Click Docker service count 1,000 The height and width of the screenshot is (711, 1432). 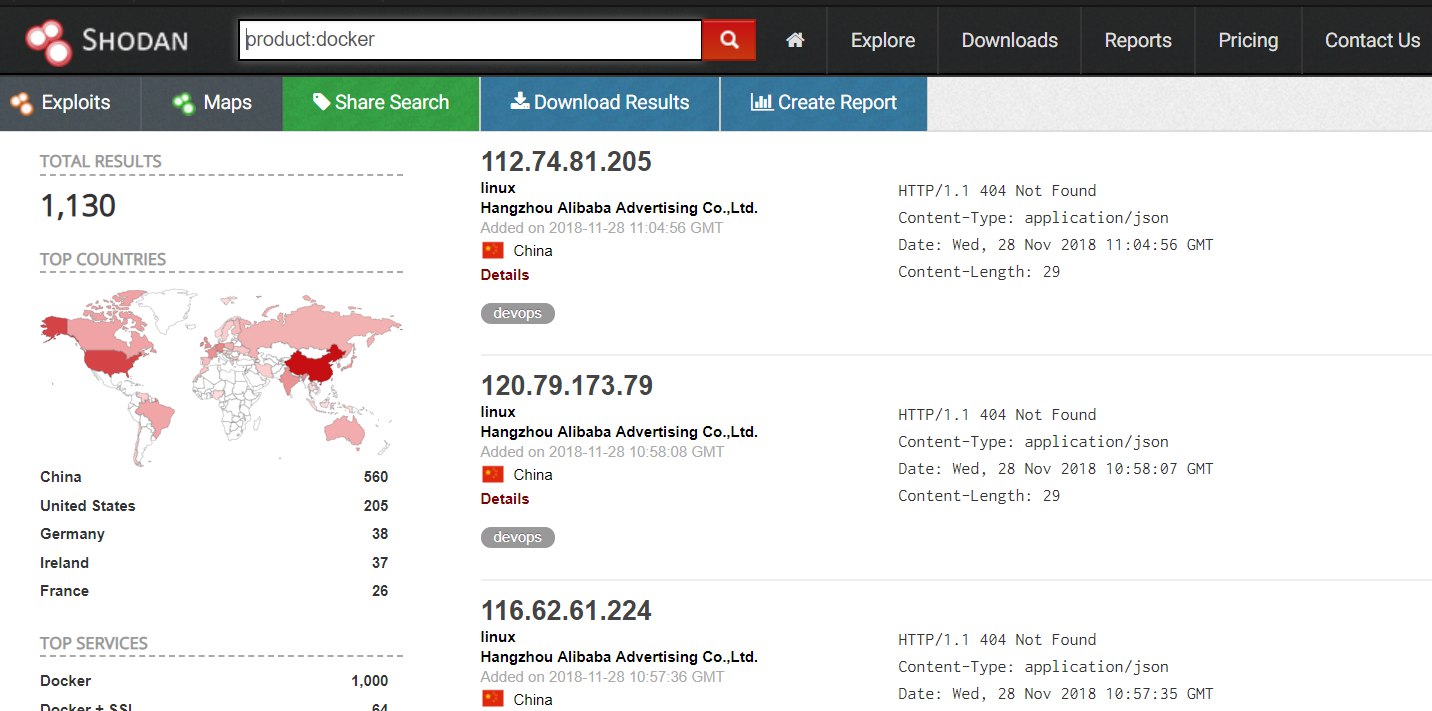(x=370, y=681)
